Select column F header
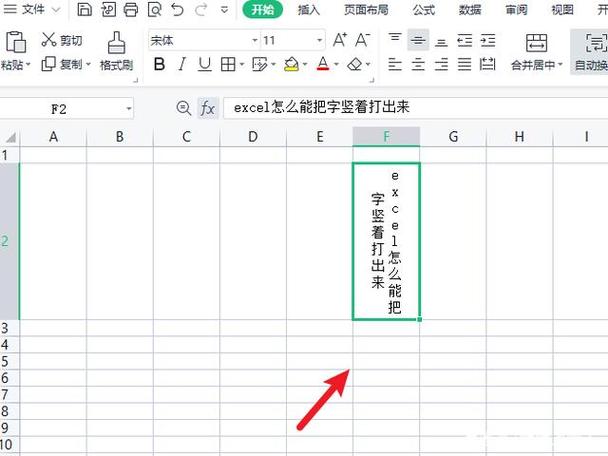608x456 pixels. (x=386, y=136)
